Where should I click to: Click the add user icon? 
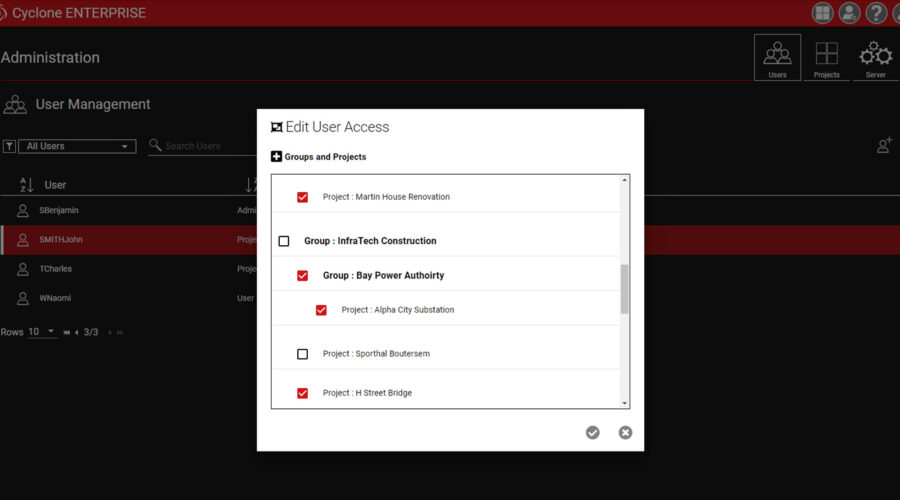(x=884, y=146)
